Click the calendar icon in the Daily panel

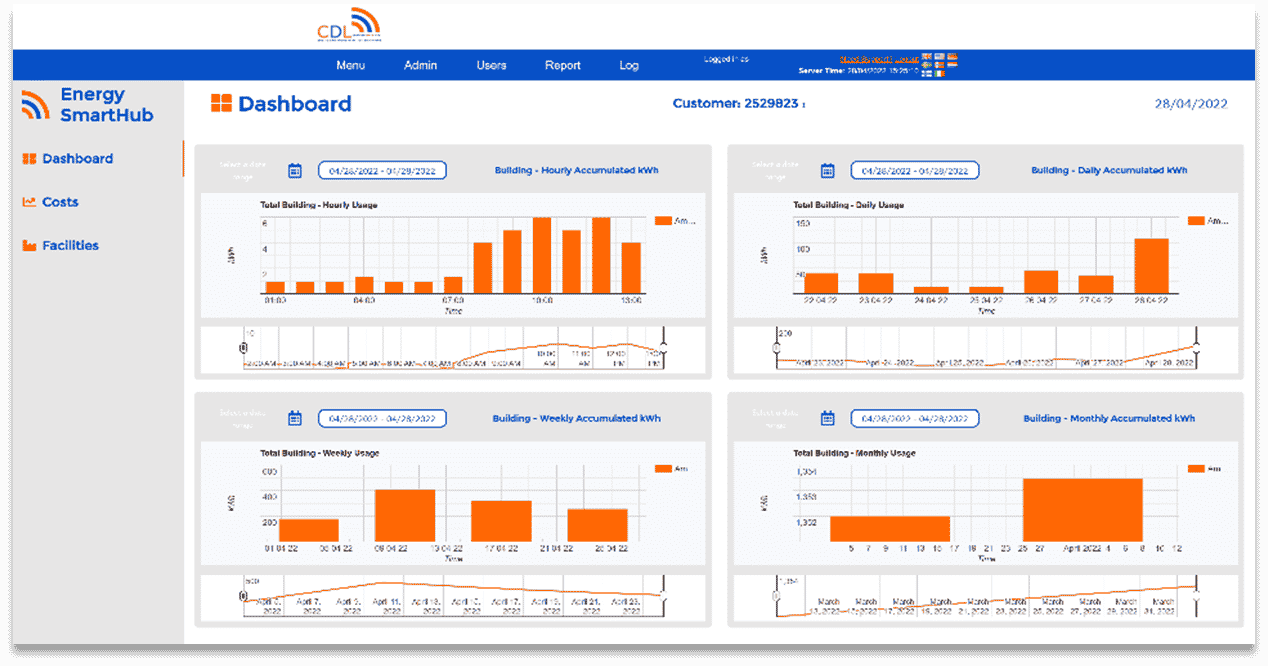pos(827,171)
